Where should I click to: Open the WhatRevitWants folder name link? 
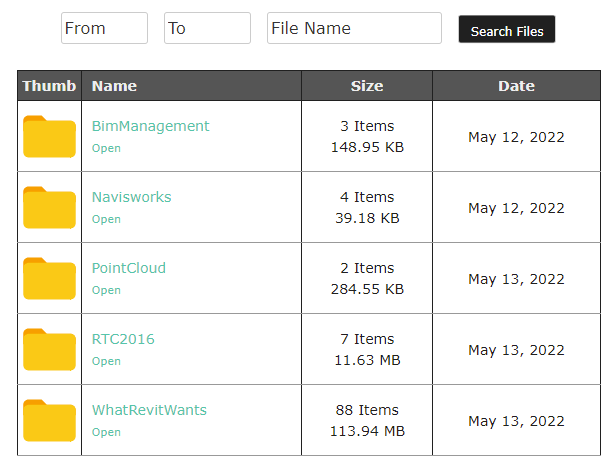click(149, 410)
